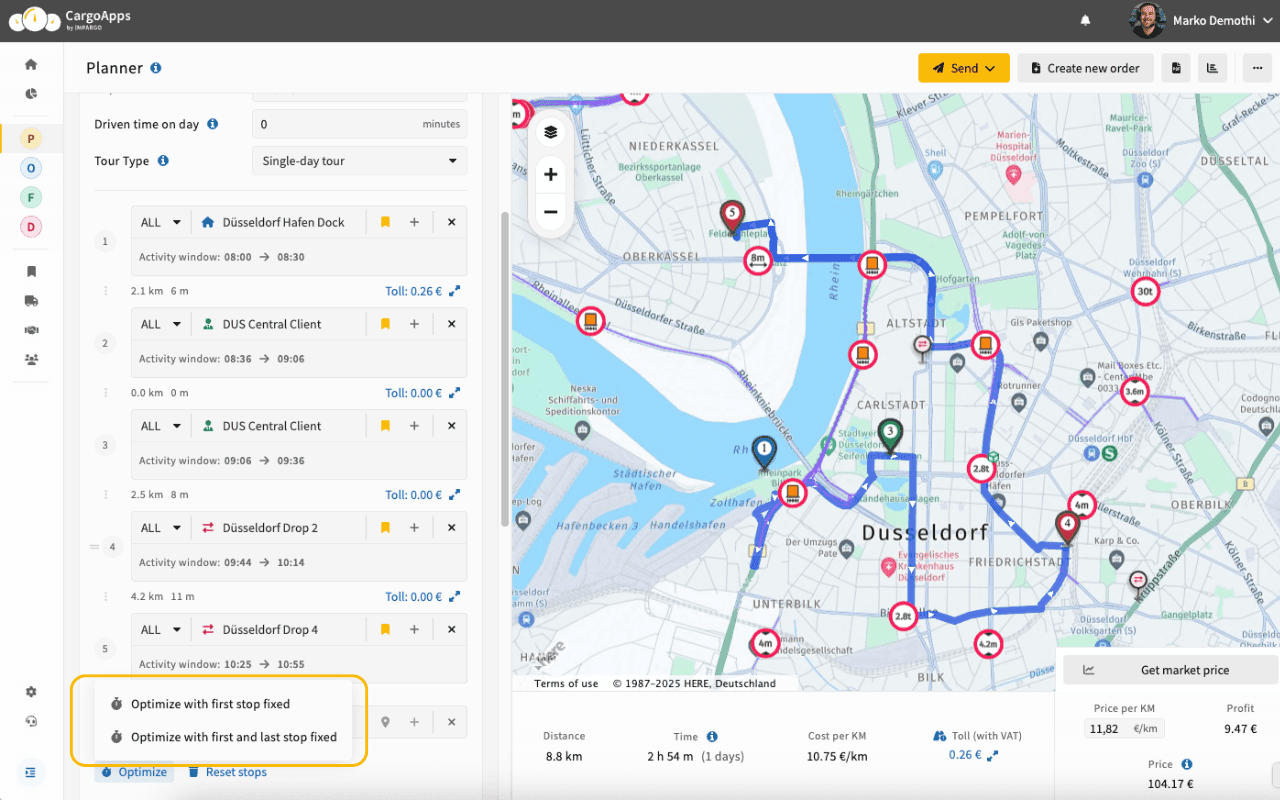Click Create new order button
This screenshot has height=800, width=1280.
pyautogui.click(x=1085, y=68)
